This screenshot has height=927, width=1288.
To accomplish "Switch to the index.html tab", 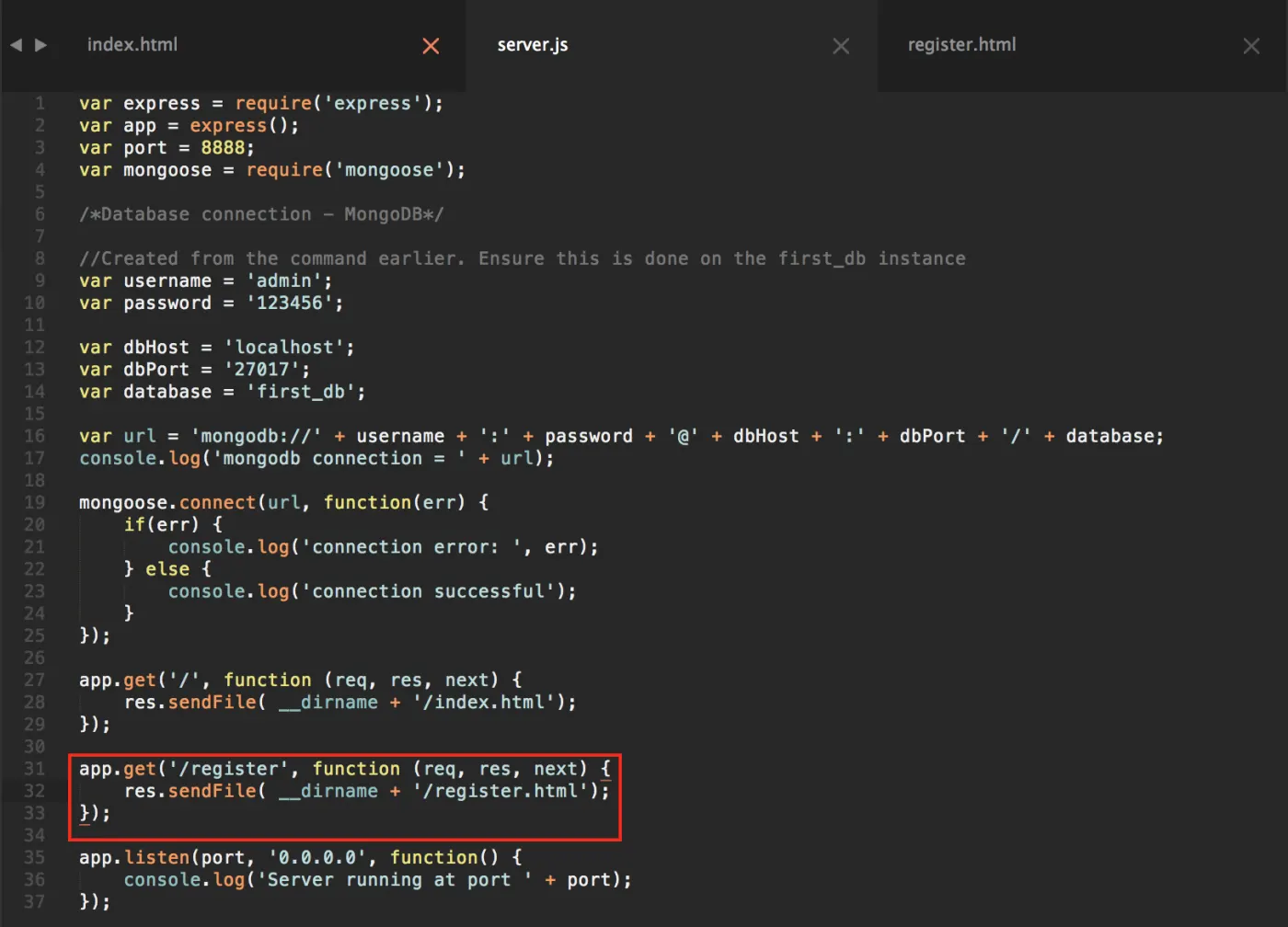I will (132, 44).
